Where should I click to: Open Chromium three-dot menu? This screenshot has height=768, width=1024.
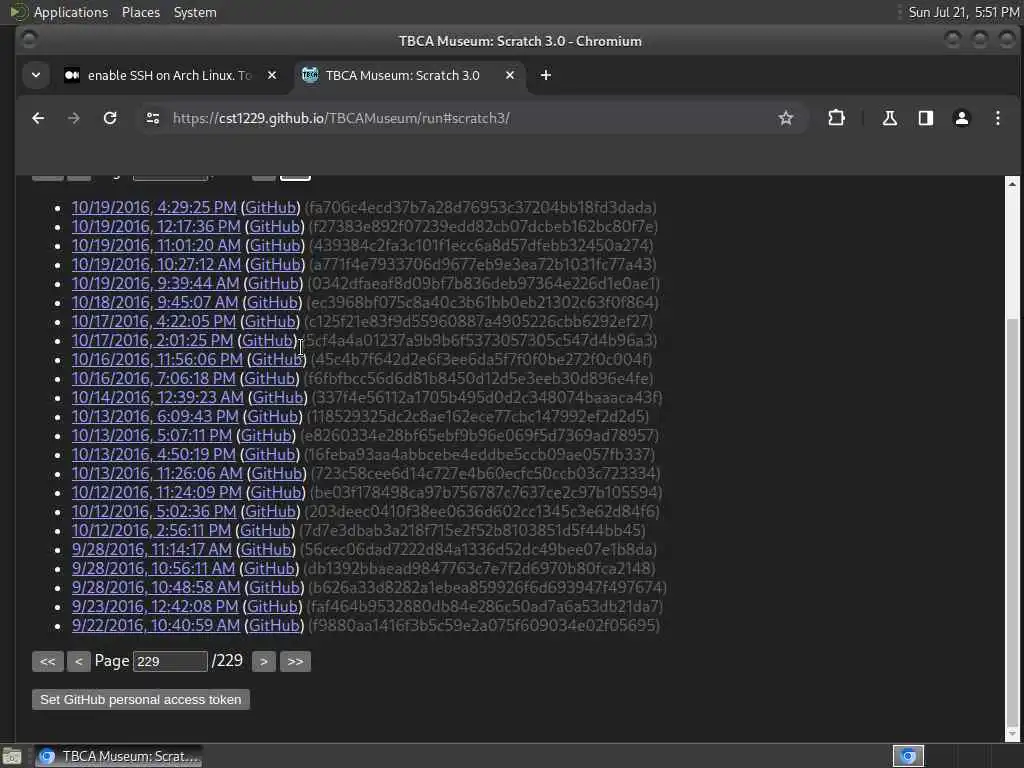[997, 118]
